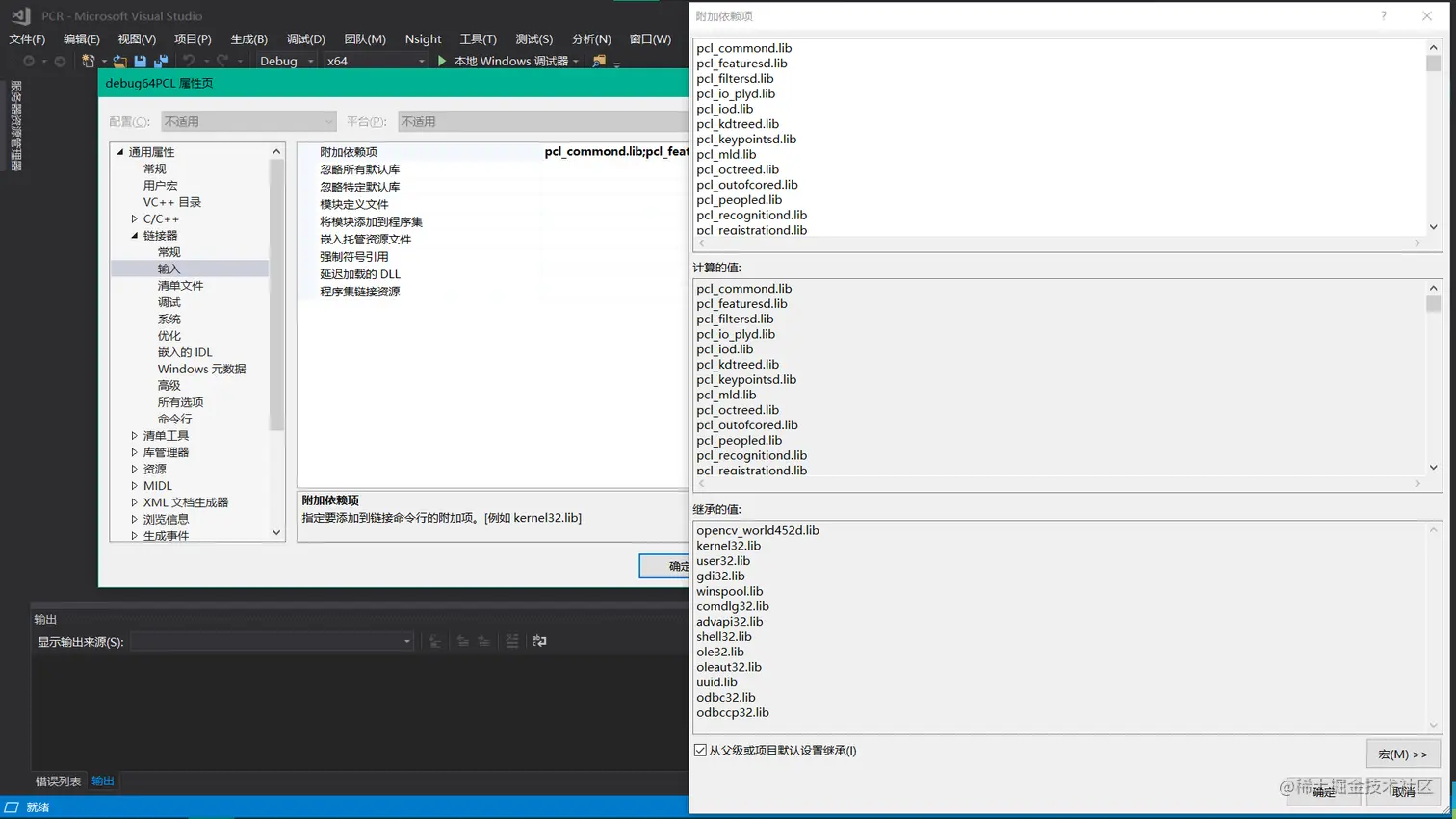Click the navigate backward toolbar arrow
The height and width of the screenshot is (819, 1456).
tap(29, 61)
